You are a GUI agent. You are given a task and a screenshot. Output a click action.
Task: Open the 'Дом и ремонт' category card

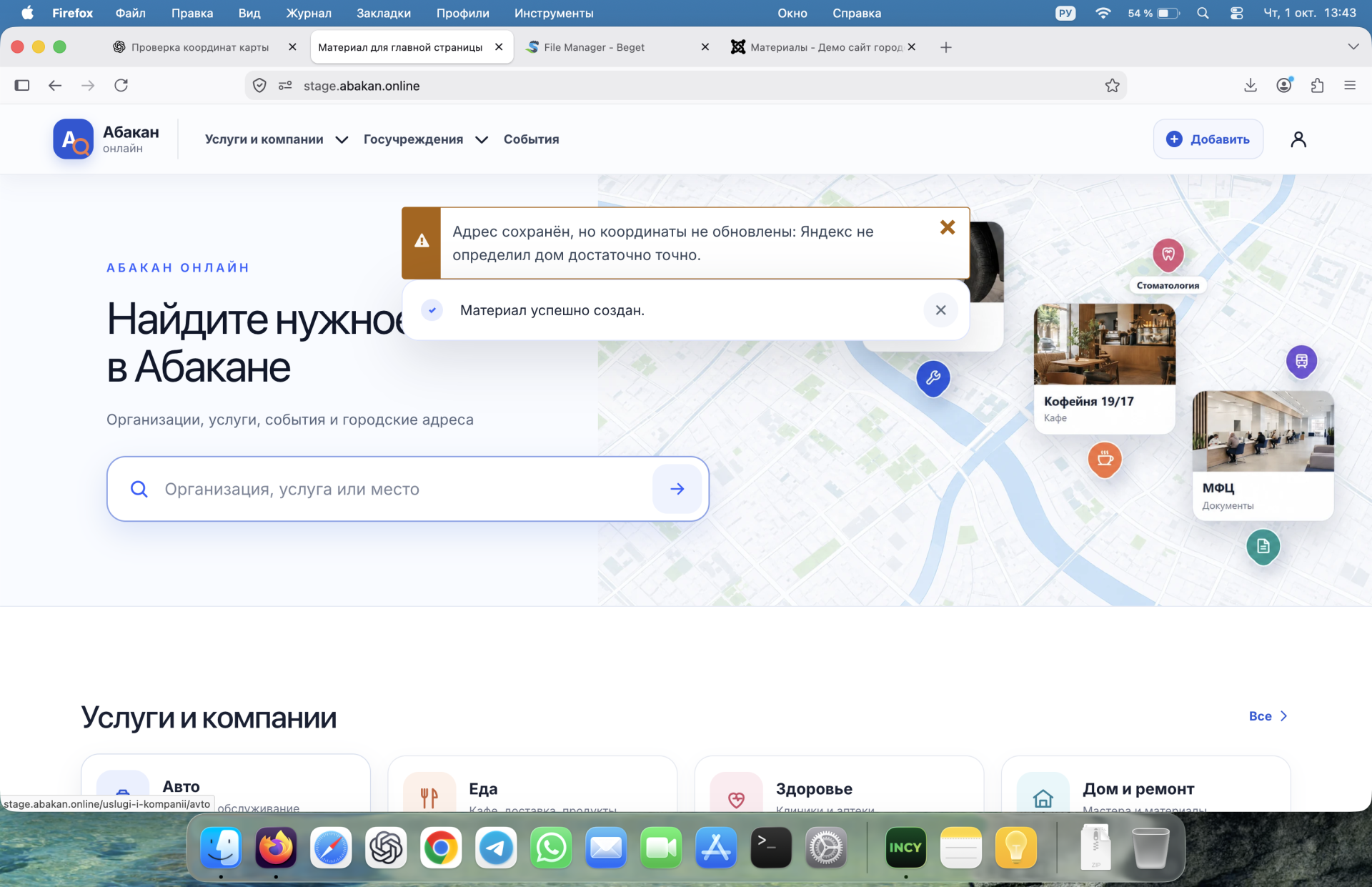click(1145, 783)
